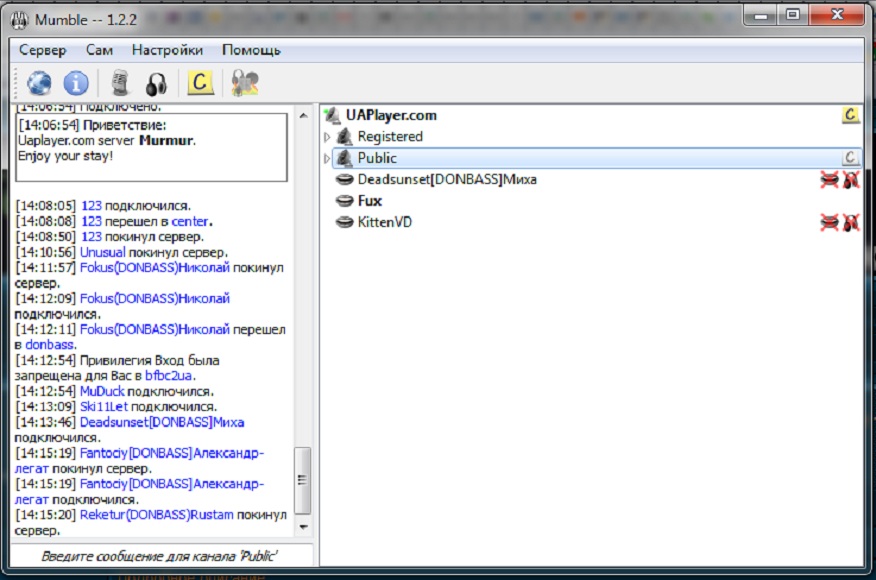
Task: Focus the message input field for 'Public'
Action: click(x=160, y=556)
